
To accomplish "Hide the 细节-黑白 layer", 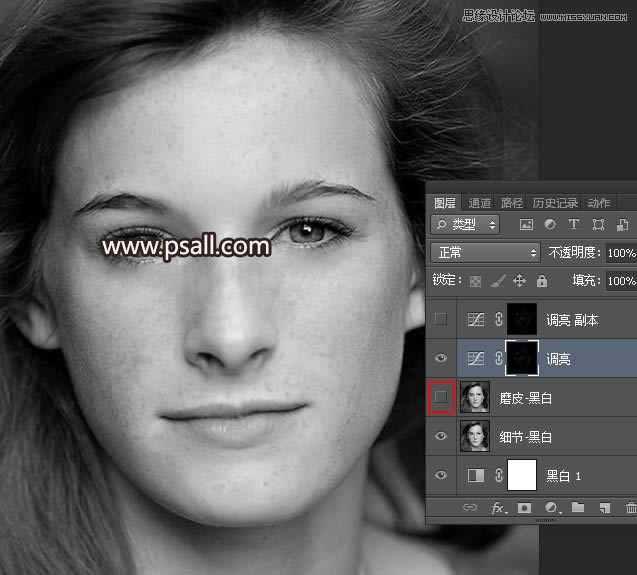I will click(x=441, y=437).
